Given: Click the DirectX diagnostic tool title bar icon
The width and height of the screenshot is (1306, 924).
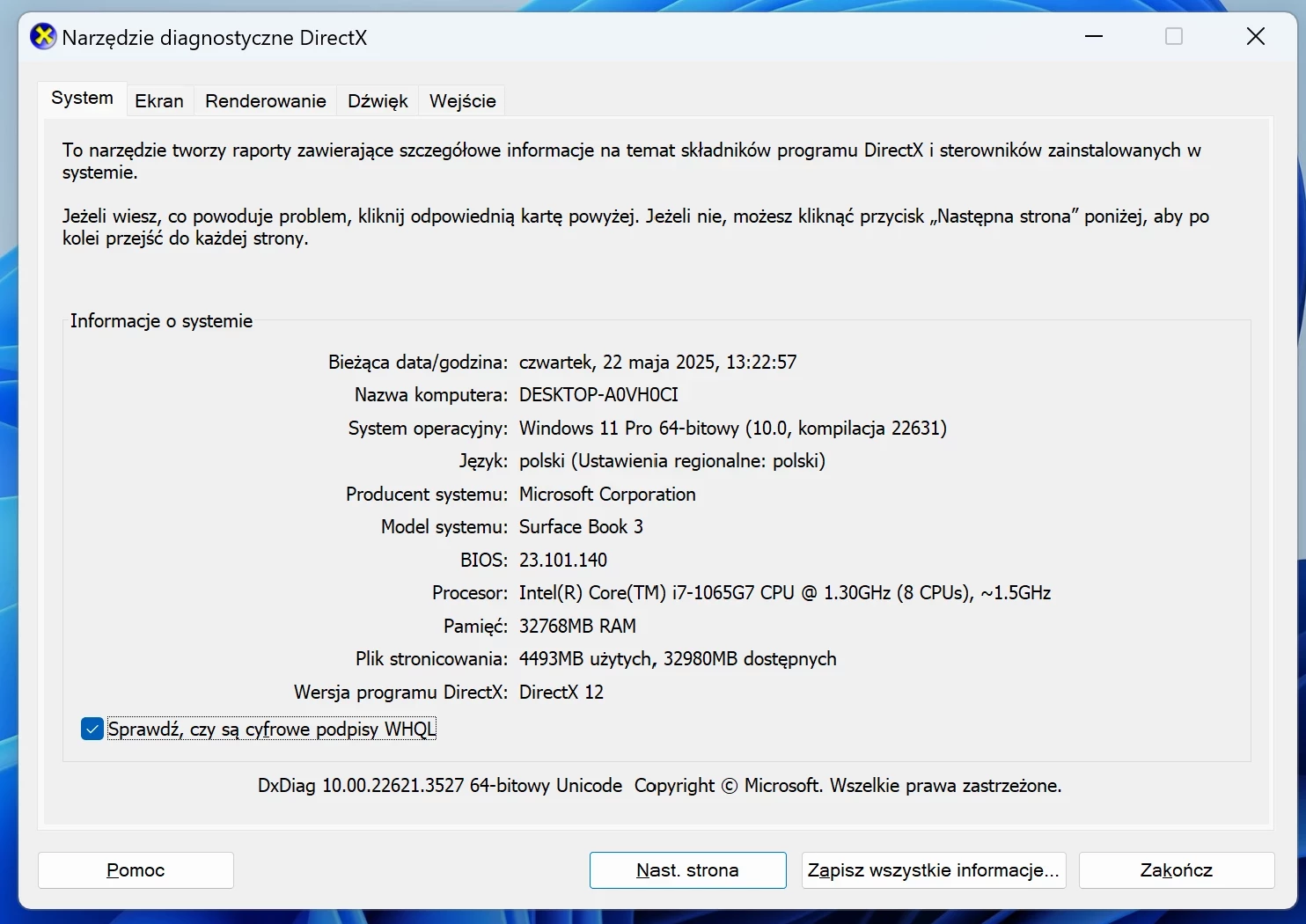Looking at the screenshot, I should click(x=43, y=37).
